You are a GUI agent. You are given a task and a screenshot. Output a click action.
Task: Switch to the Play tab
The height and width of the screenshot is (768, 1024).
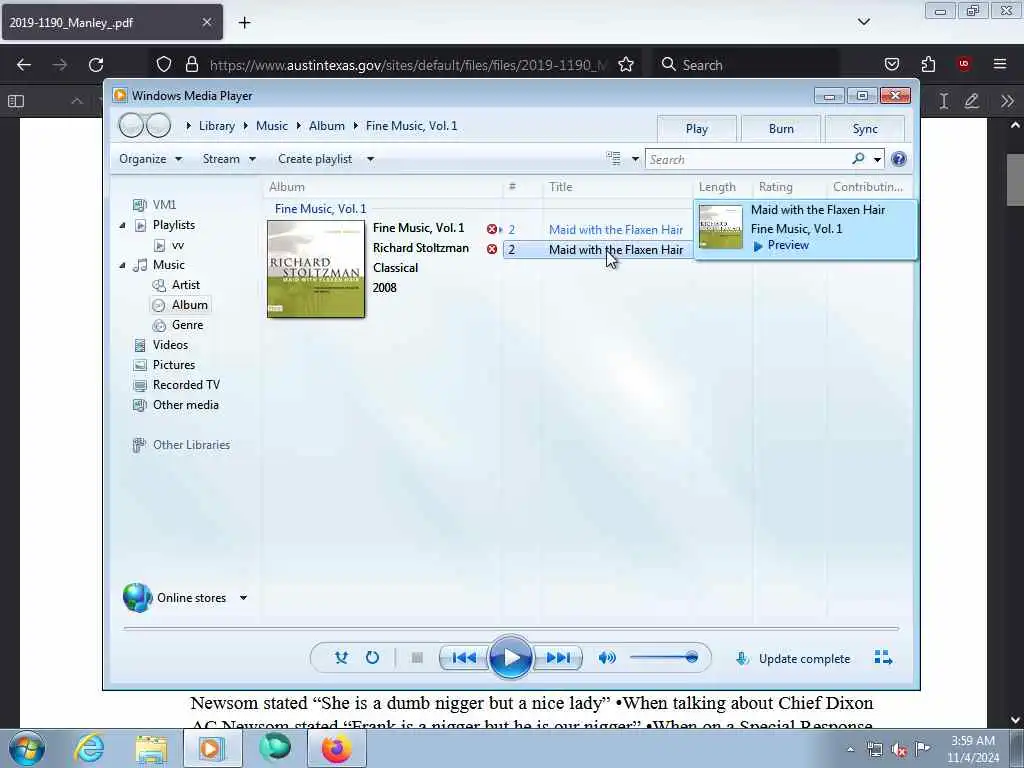697,129
